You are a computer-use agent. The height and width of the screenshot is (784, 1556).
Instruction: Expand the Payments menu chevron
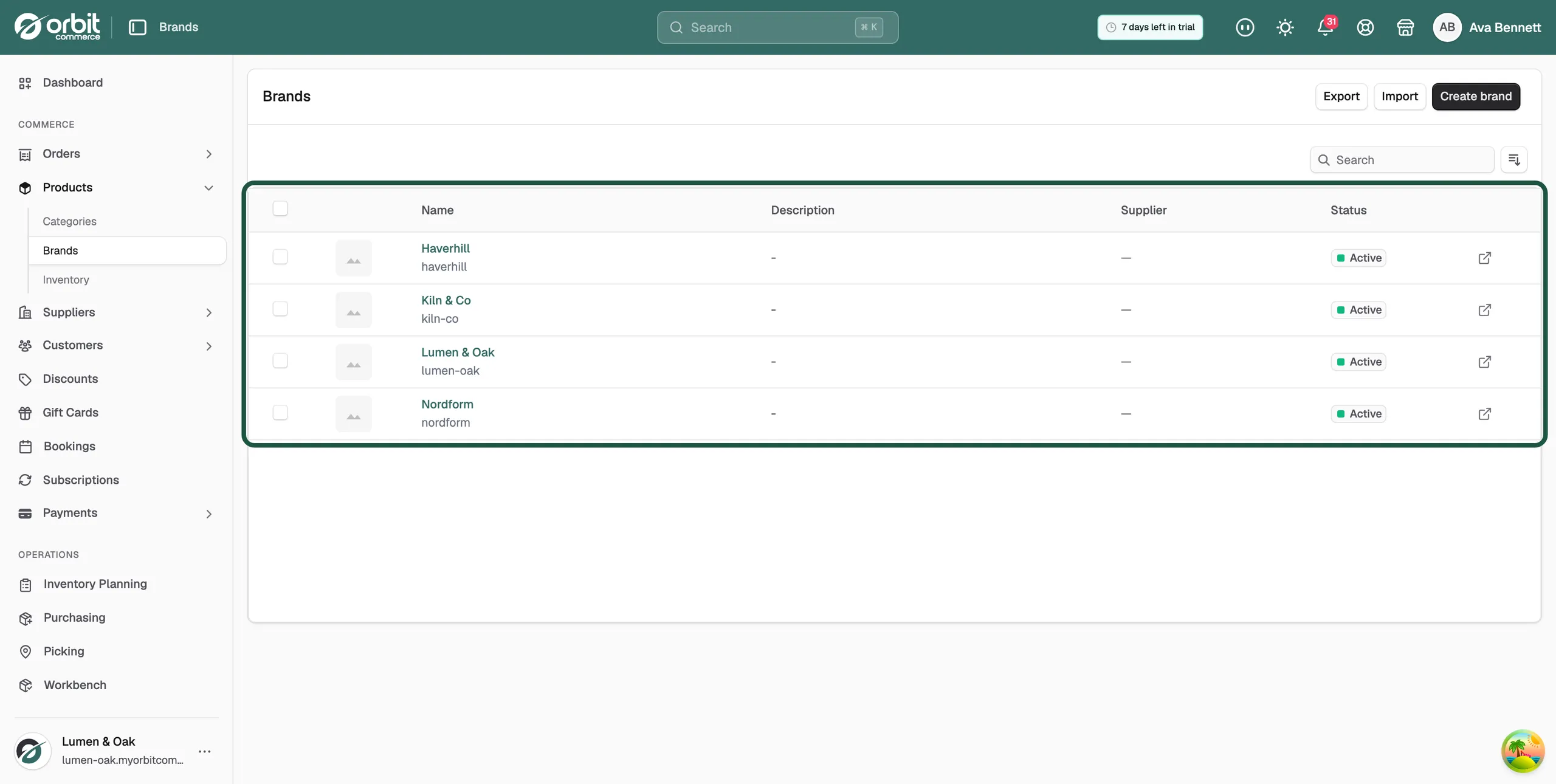(x=208, y=514)
